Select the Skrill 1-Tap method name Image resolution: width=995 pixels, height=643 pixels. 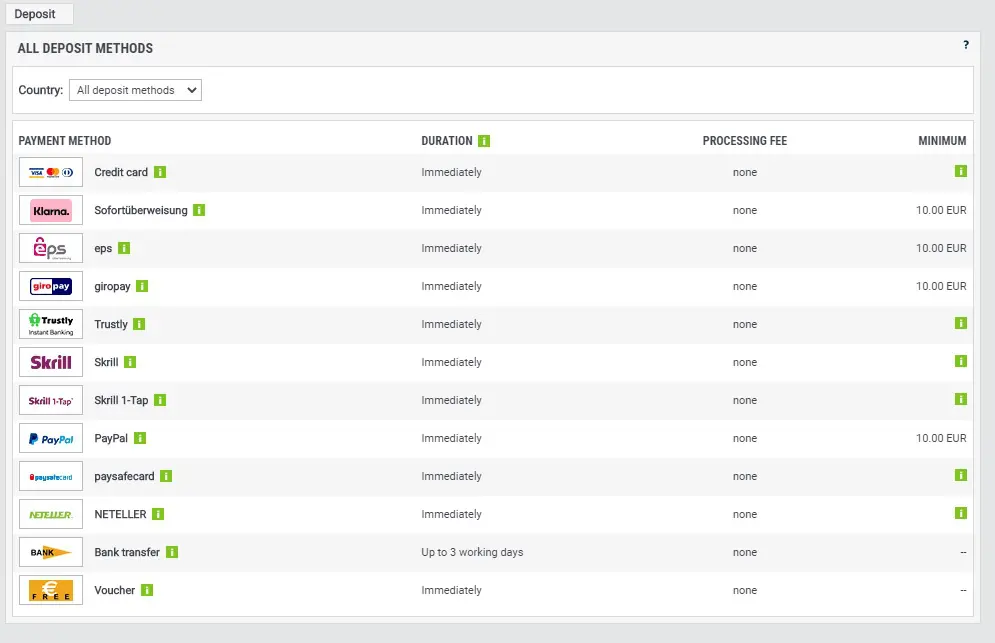[121, 401]
